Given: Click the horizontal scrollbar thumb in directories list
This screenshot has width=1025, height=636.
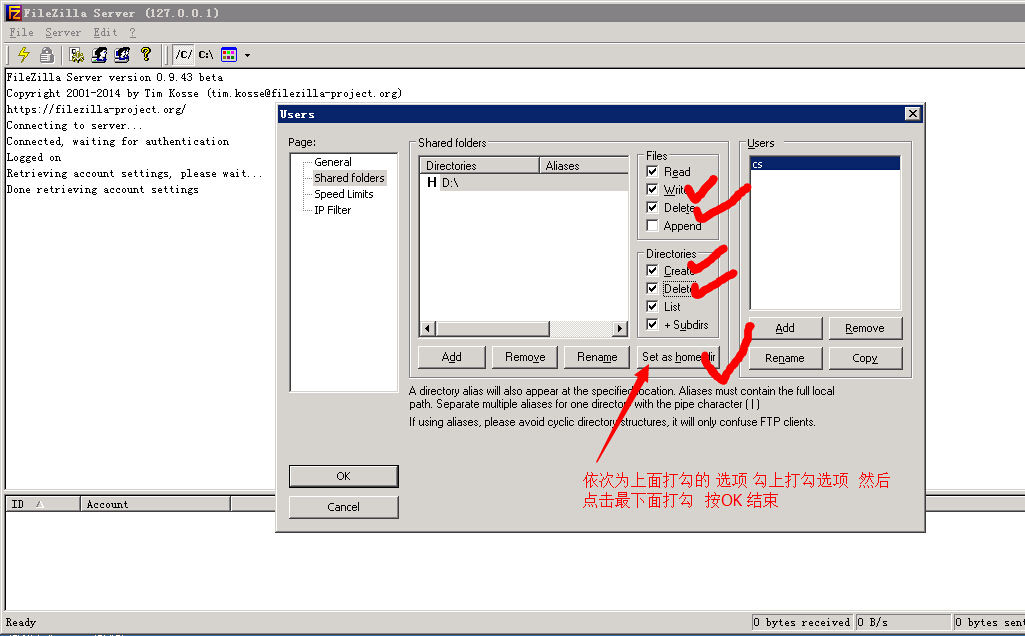Looking at the screenshot, I should coord(493,328).
